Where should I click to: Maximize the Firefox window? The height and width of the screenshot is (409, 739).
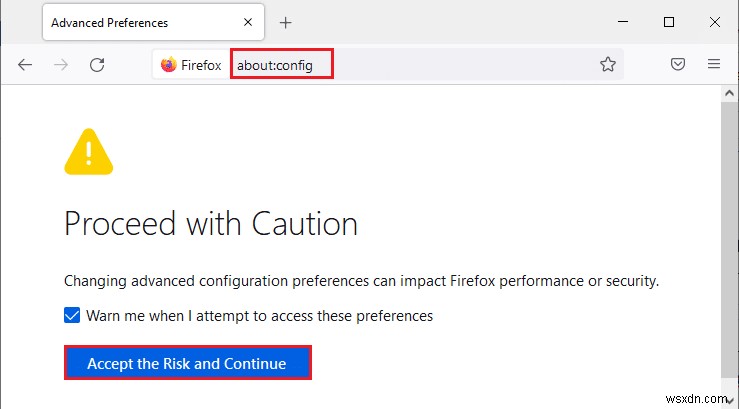[669, 22]
